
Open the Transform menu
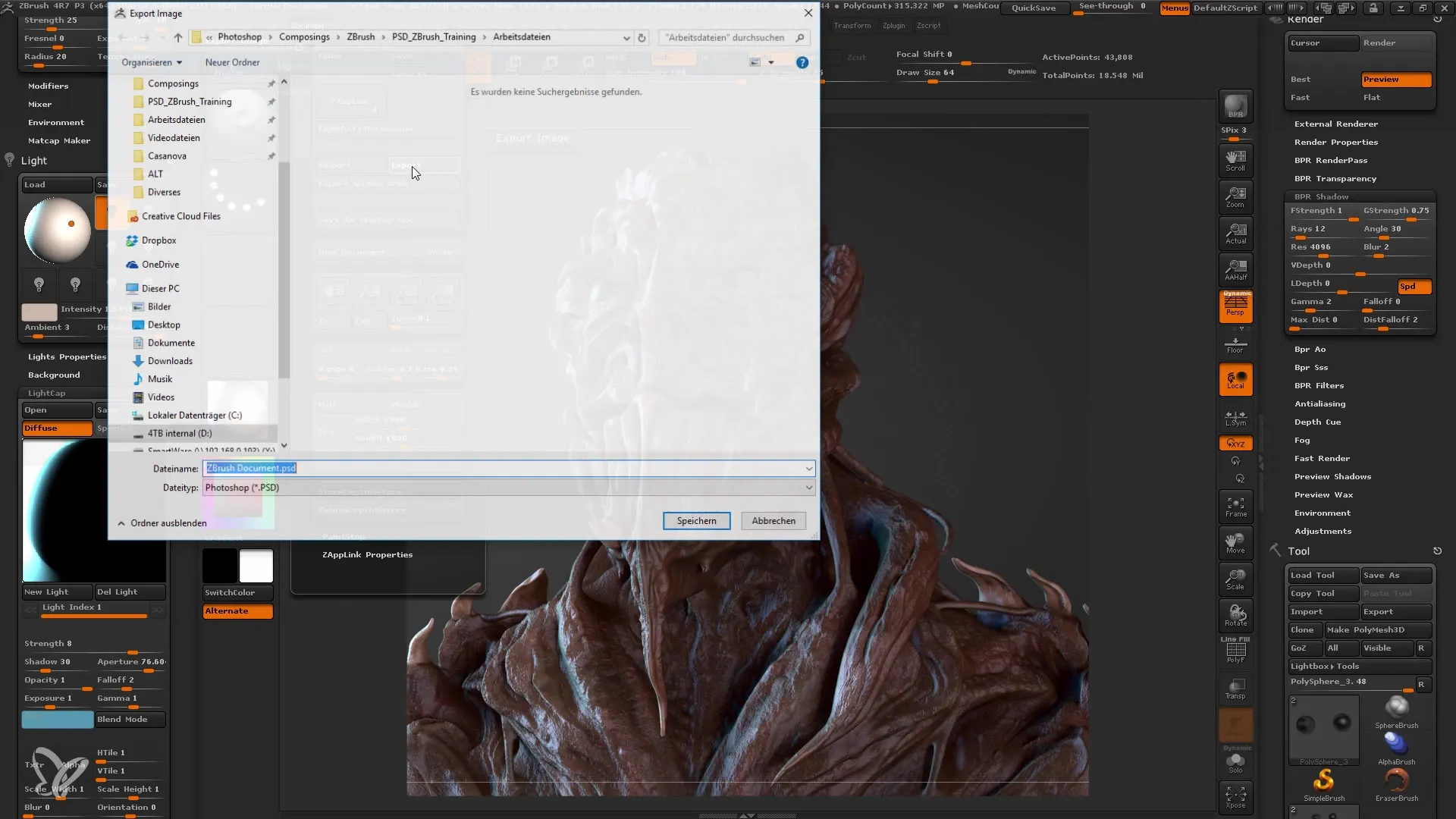pos(852,26)
